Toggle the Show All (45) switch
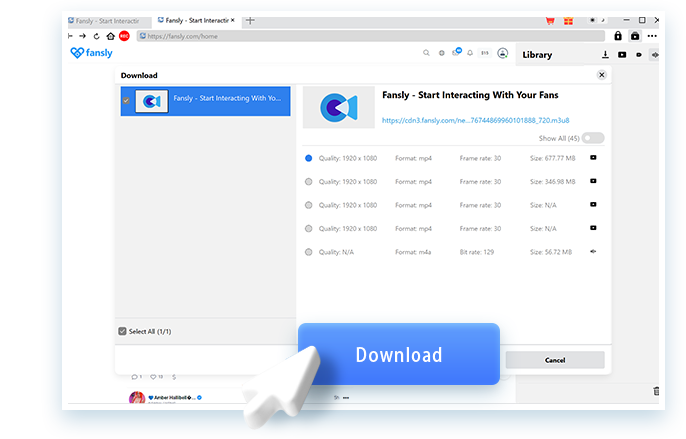 click(593, 138)
